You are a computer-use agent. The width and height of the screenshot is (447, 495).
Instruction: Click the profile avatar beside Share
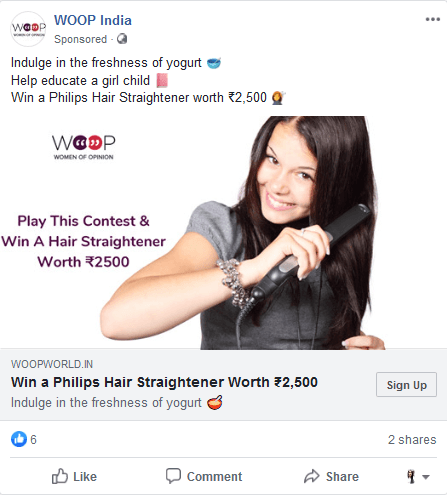[411, 476]
